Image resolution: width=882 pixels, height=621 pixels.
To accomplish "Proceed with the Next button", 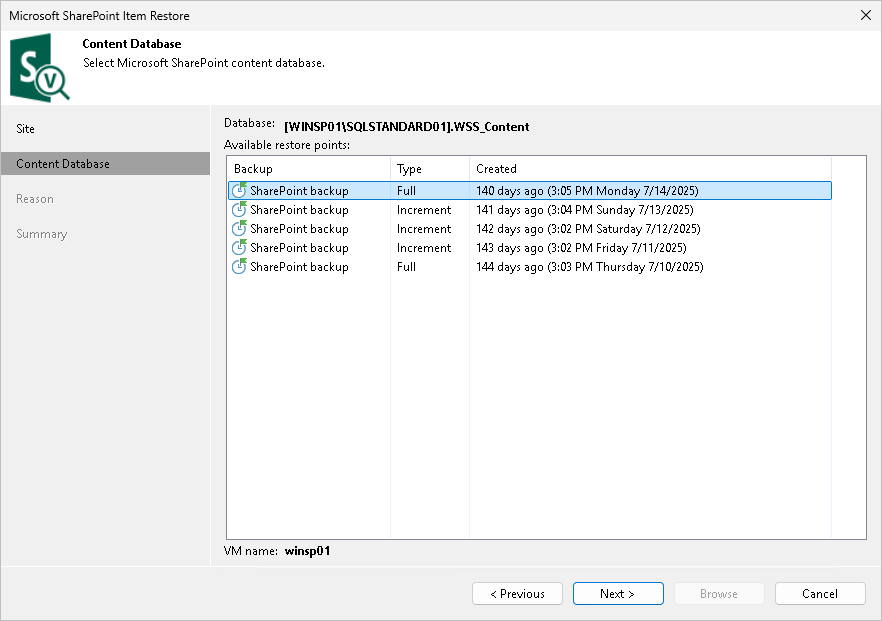I will click(x=618, y=593).
